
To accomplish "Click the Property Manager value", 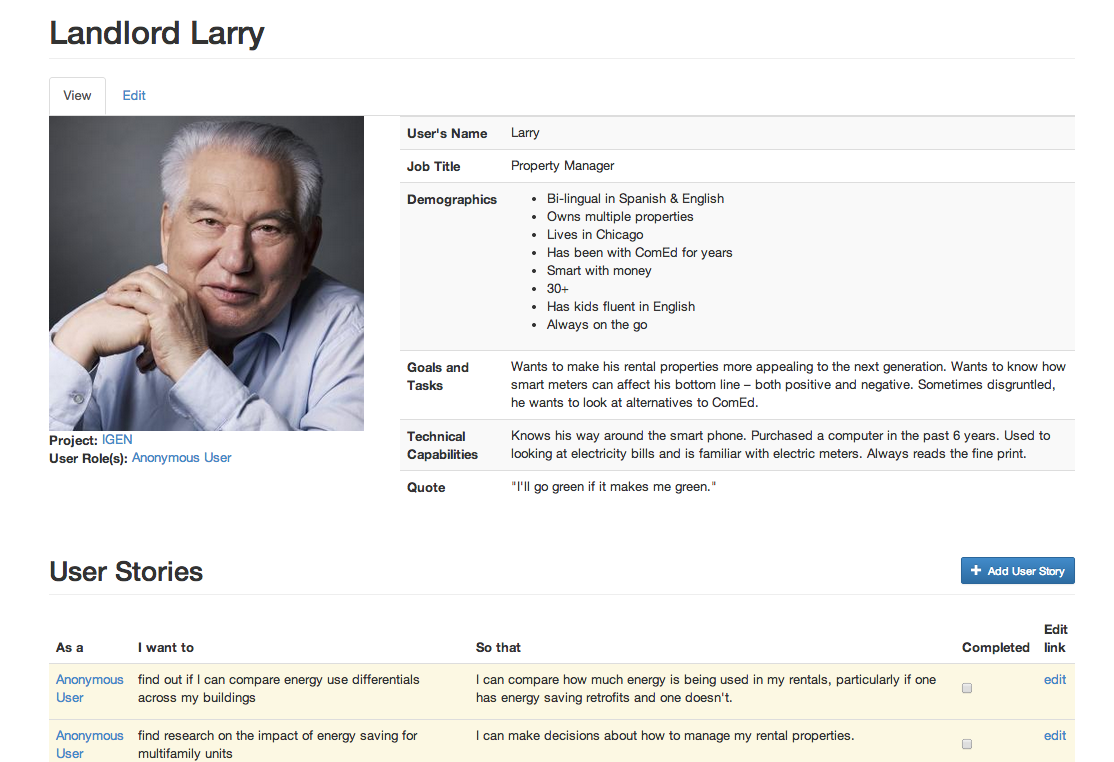I will coord(563,165).
